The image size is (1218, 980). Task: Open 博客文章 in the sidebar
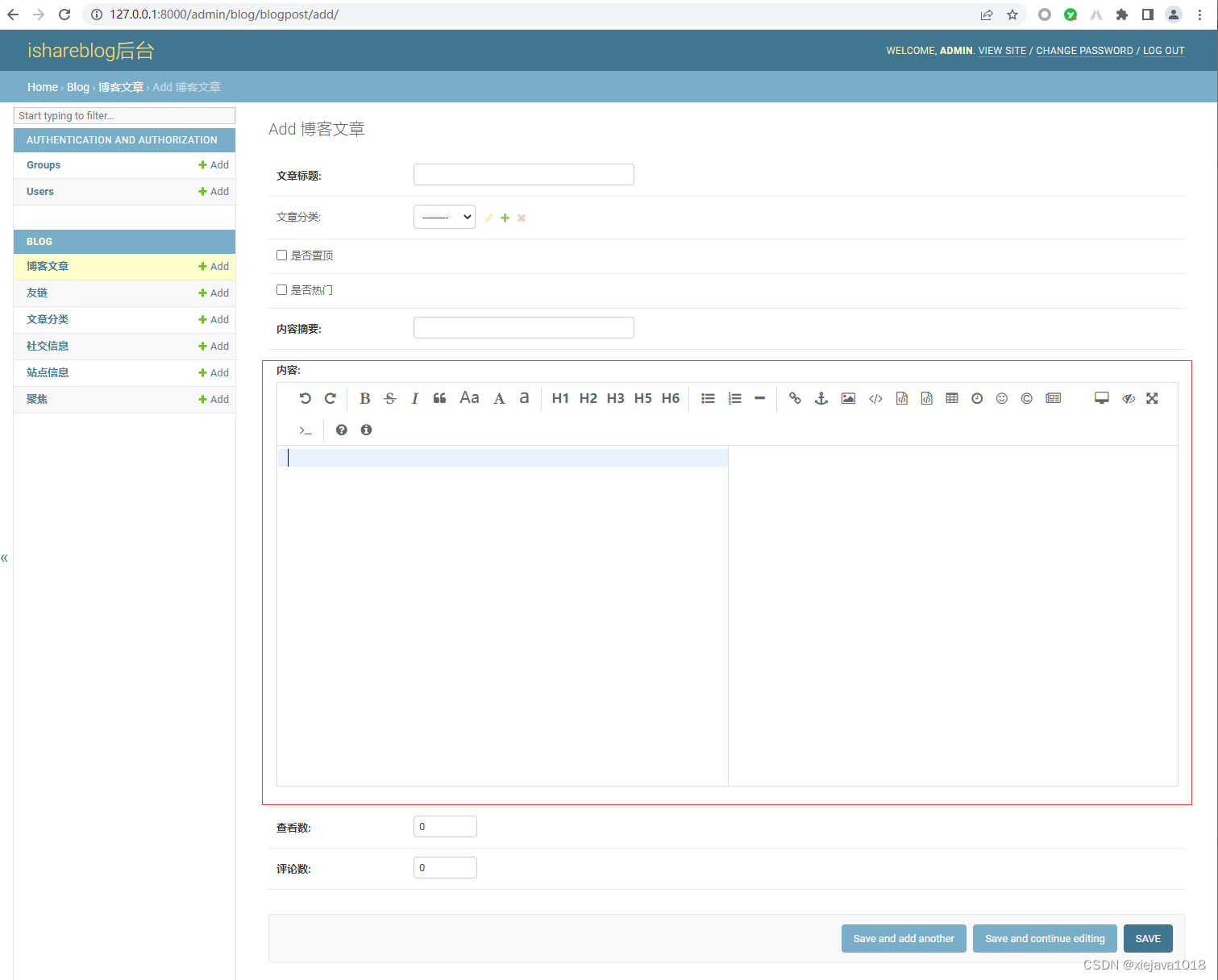pyautogui.click(x=48, y=266)
